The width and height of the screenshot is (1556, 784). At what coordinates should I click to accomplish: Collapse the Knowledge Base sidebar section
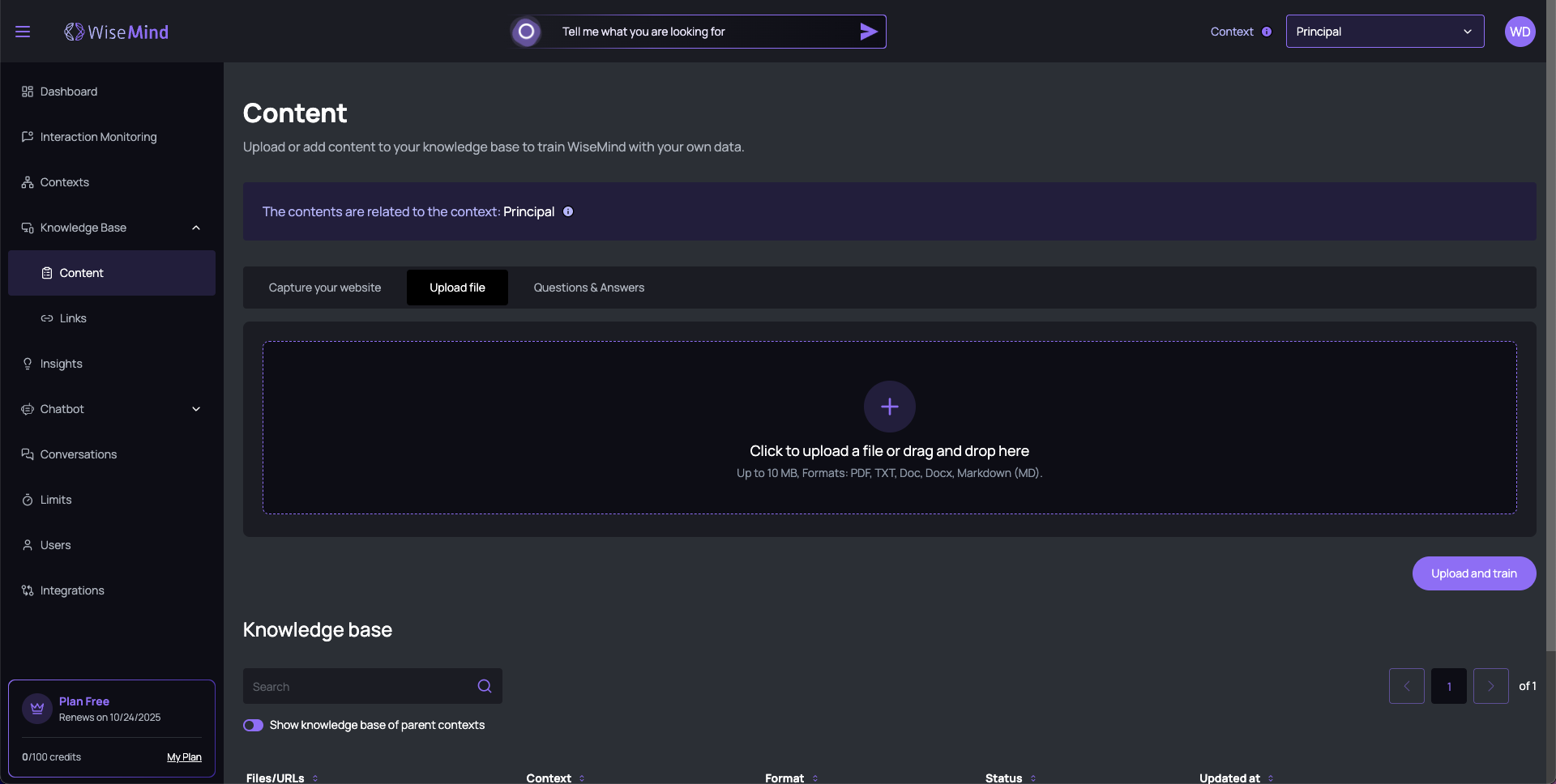click(195, 228)
